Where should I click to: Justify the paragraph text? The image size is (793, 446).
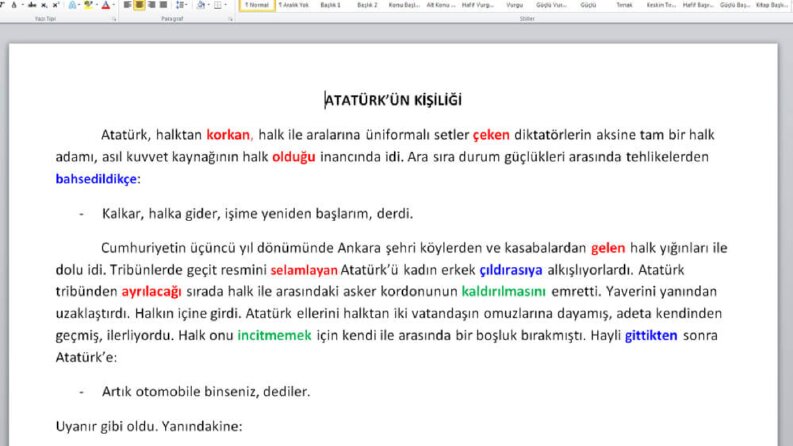coord(163,5)
